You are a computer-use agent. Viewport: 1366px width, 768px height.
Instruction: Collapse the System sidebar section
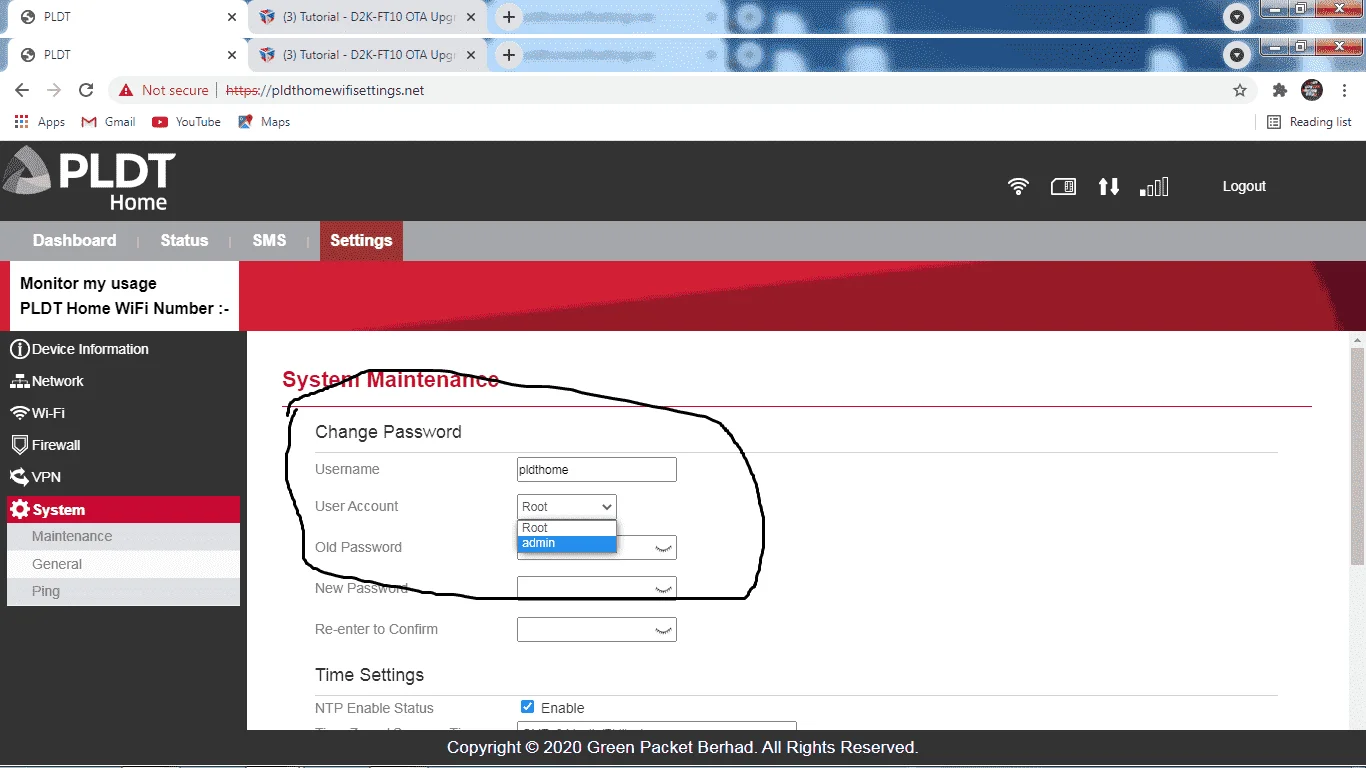click(x=123, y=509)
